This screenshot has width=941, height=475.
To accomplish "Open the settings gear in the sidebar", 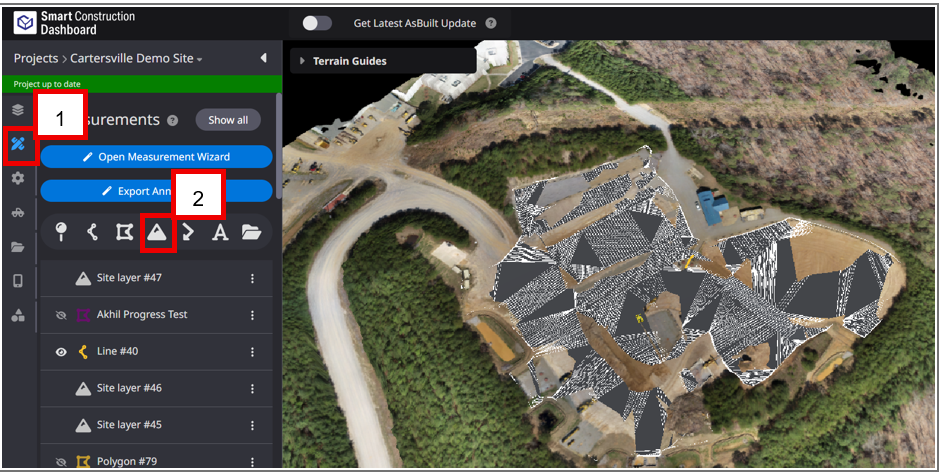I will coord(17,178).
